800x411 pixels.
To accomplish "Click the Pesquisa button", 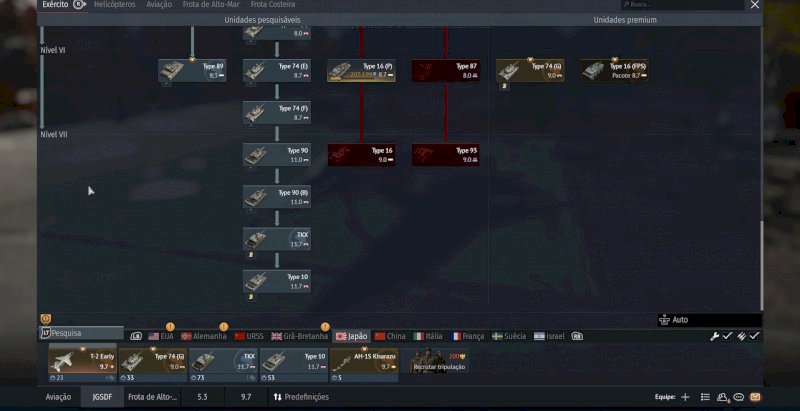I will [x=81, y=333].
